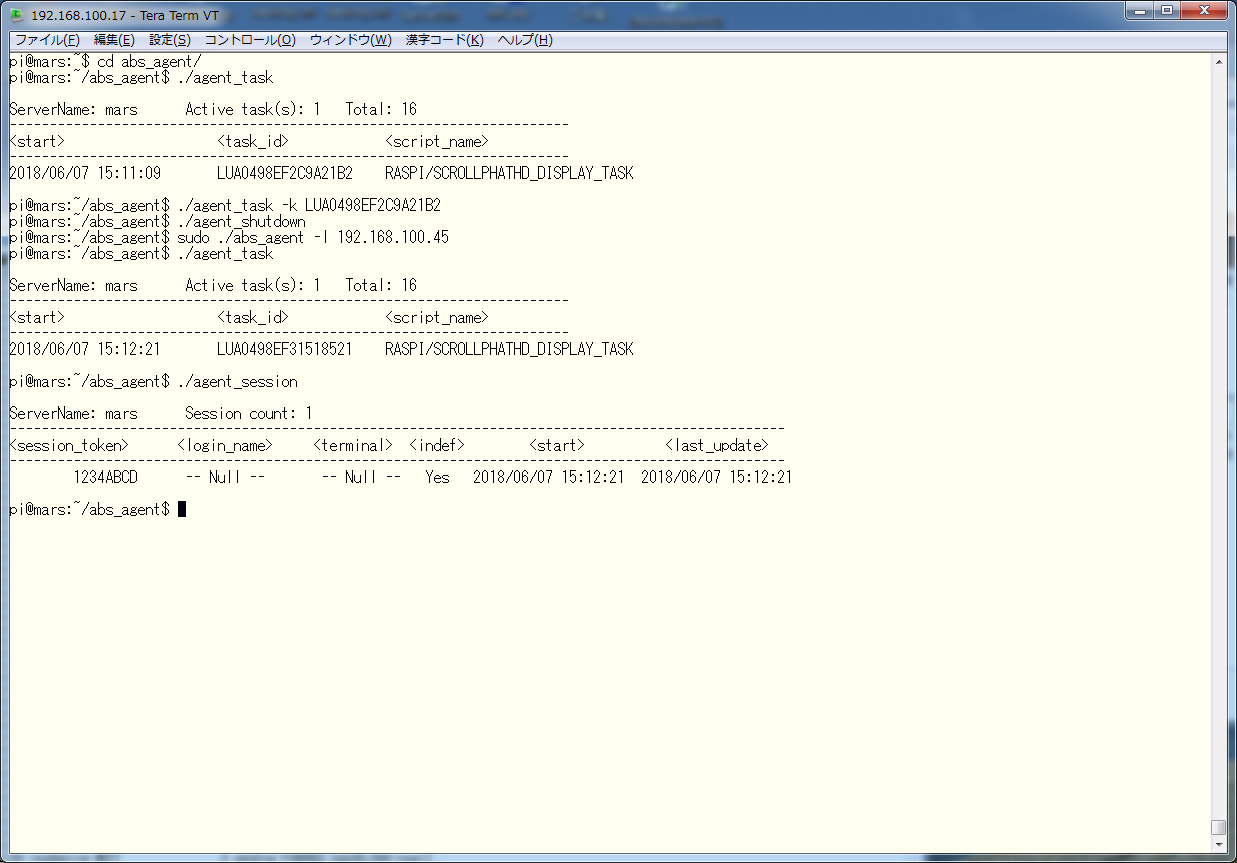Maximize the Tera Term window

point(1167,11)
